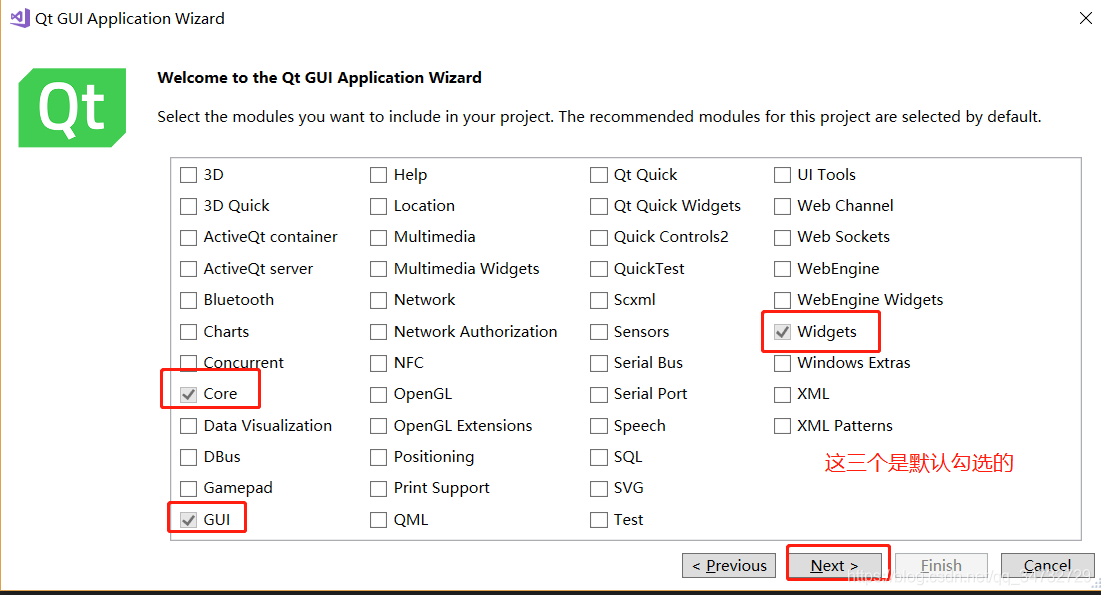
Task: Go to Next wizard page
Action: [x=834, y=565]
